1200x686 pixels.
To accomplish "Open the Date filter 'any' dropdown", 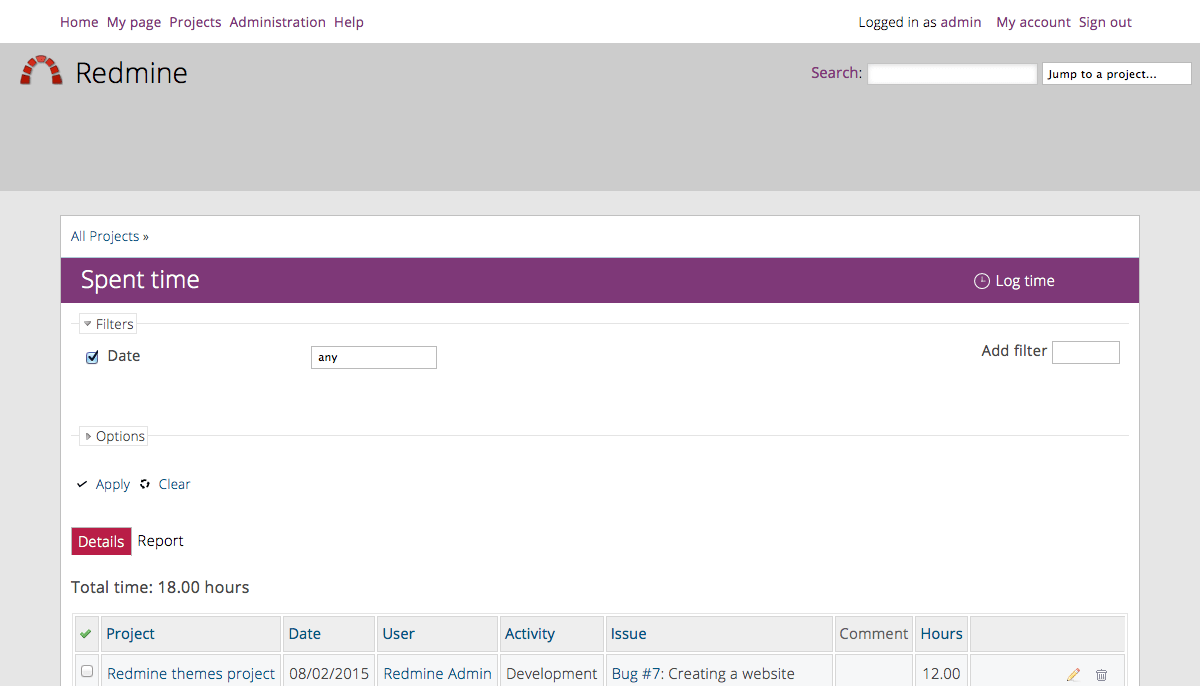I will (x=374, y=357).
